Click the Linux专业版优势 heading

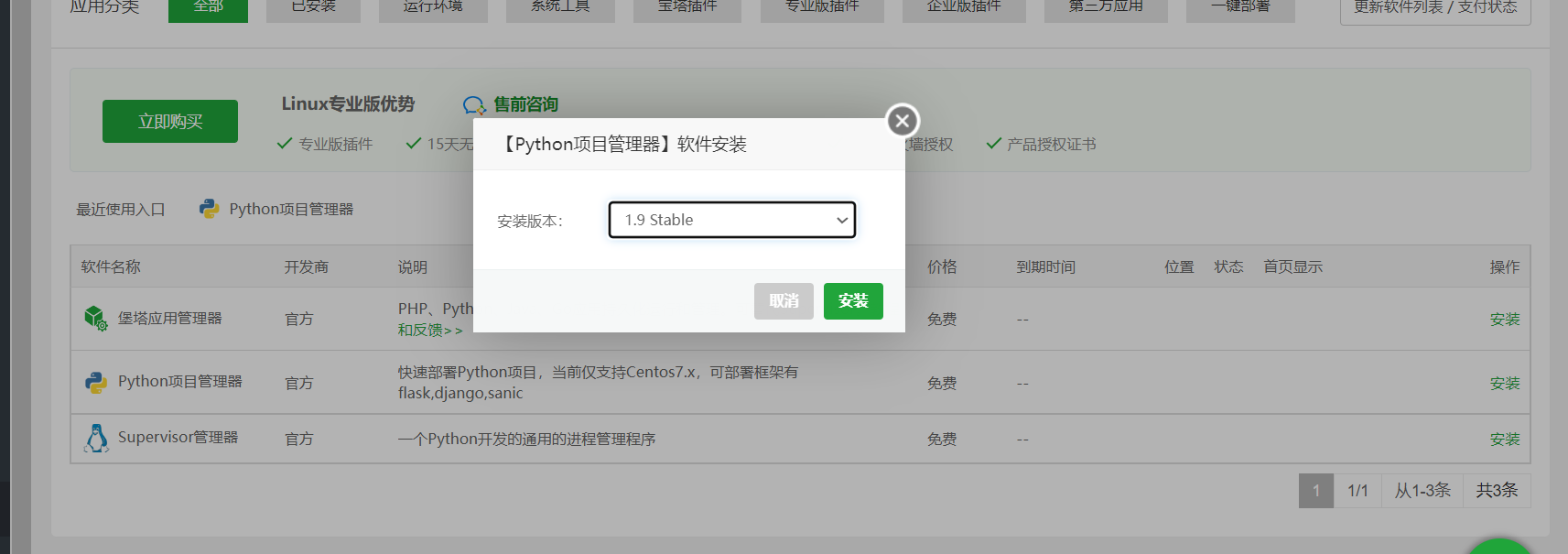348,103
